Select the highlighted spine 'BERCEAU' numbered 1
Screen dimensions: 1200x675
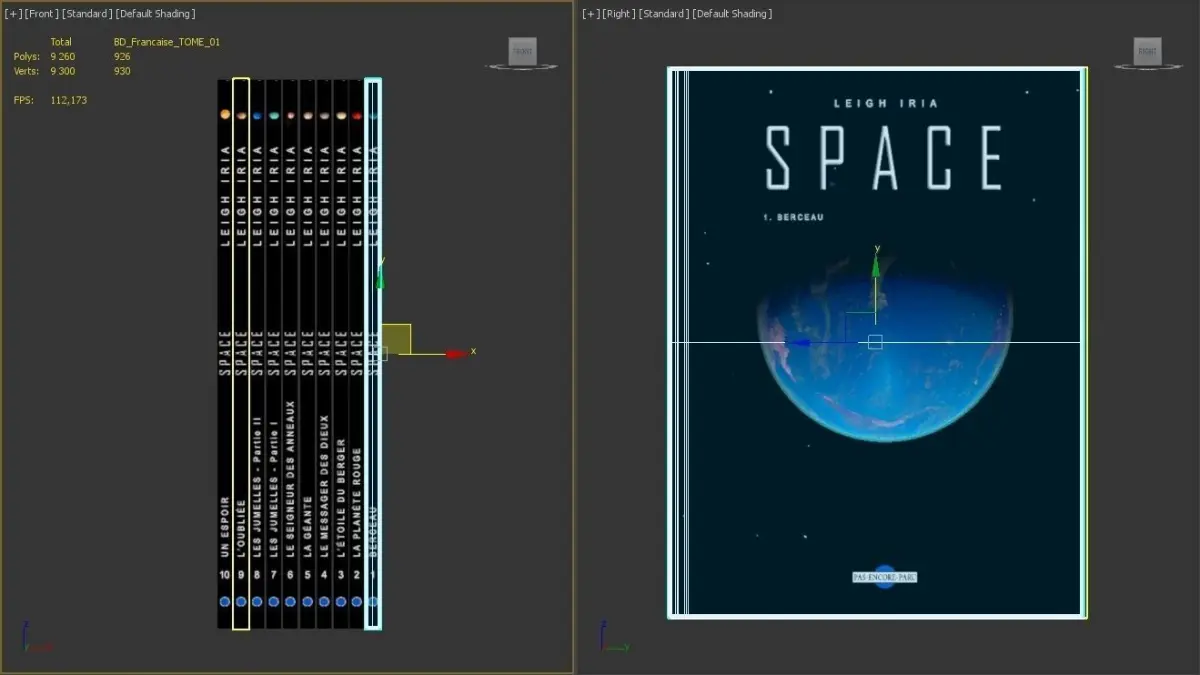(x=373, y=354)
